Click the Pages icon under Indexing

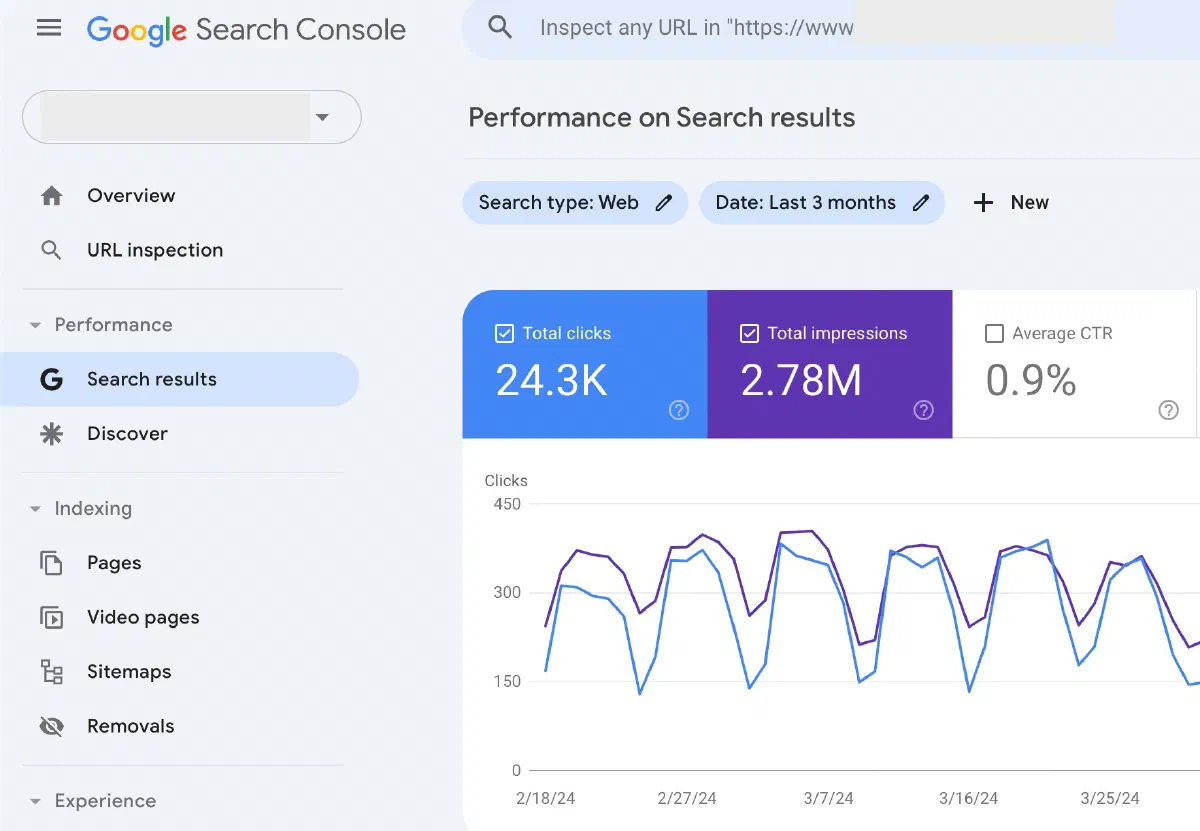51,563
